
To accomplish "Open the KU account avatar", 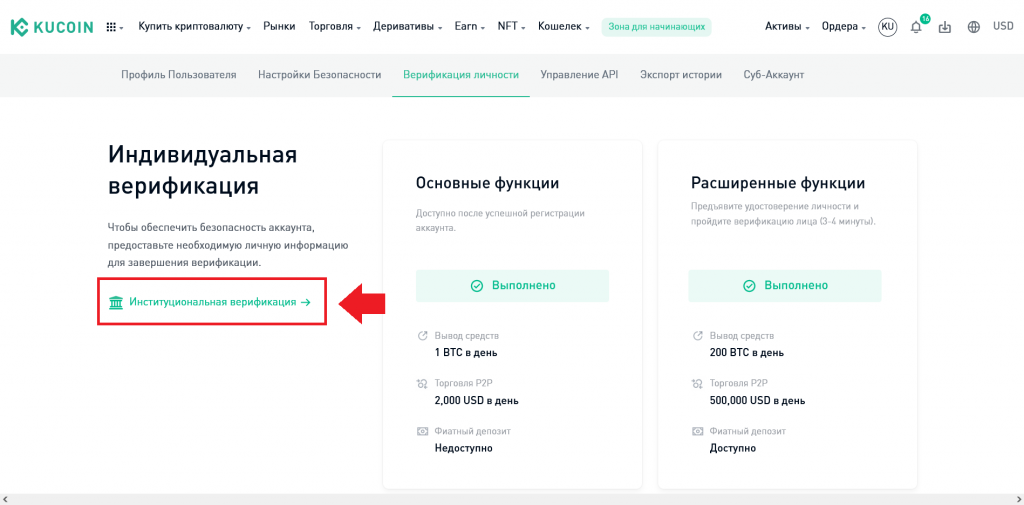I will 888,27.
